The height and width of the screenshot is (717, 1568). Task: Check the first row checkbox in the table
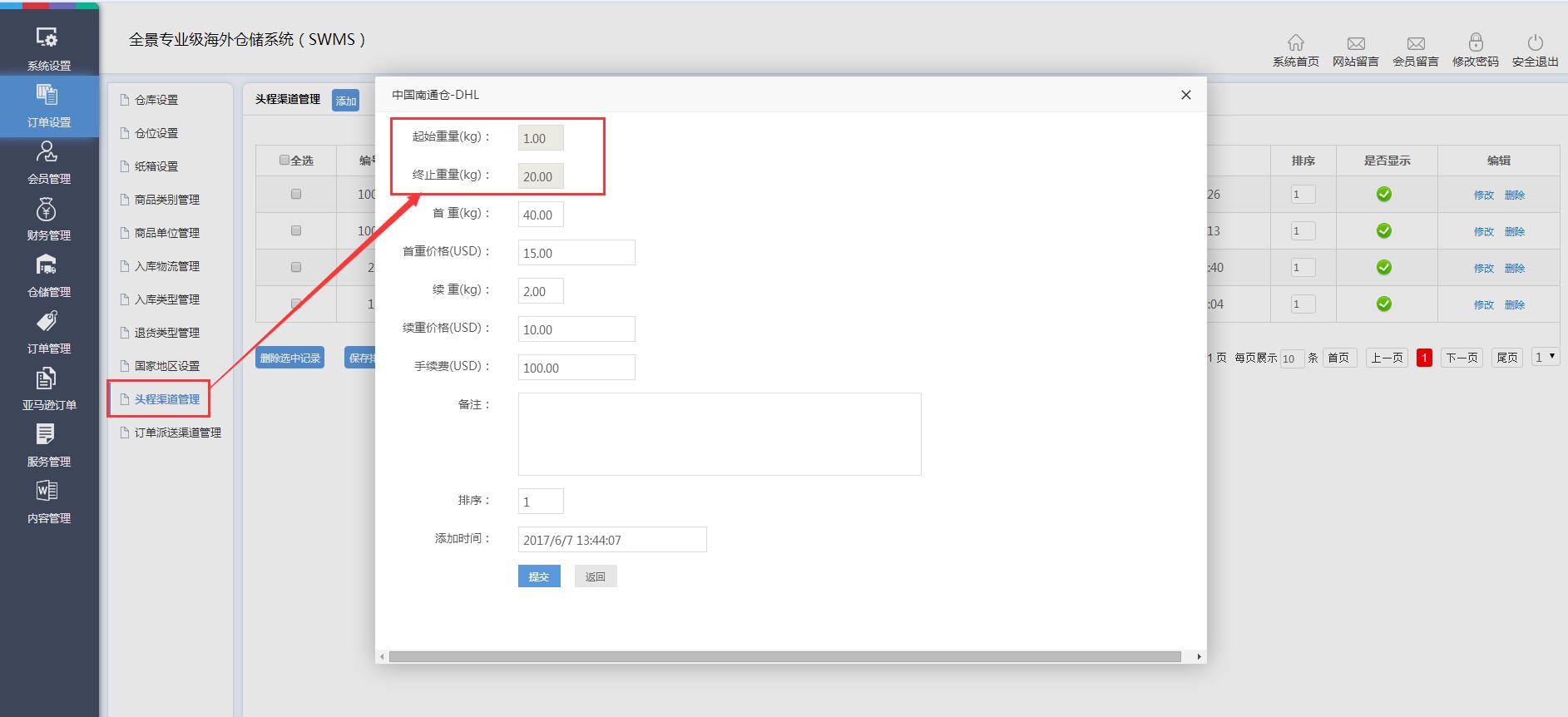pos(296,194)
